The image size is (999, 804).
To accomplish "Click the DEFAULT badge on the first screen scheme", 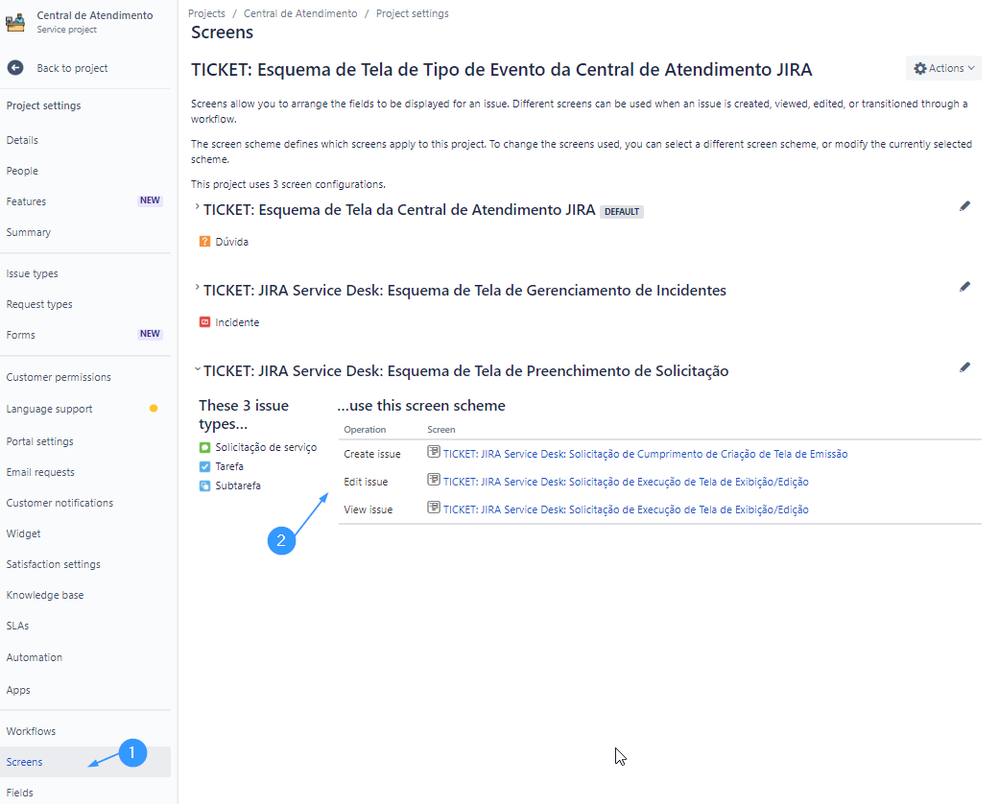I will point(621,211).
